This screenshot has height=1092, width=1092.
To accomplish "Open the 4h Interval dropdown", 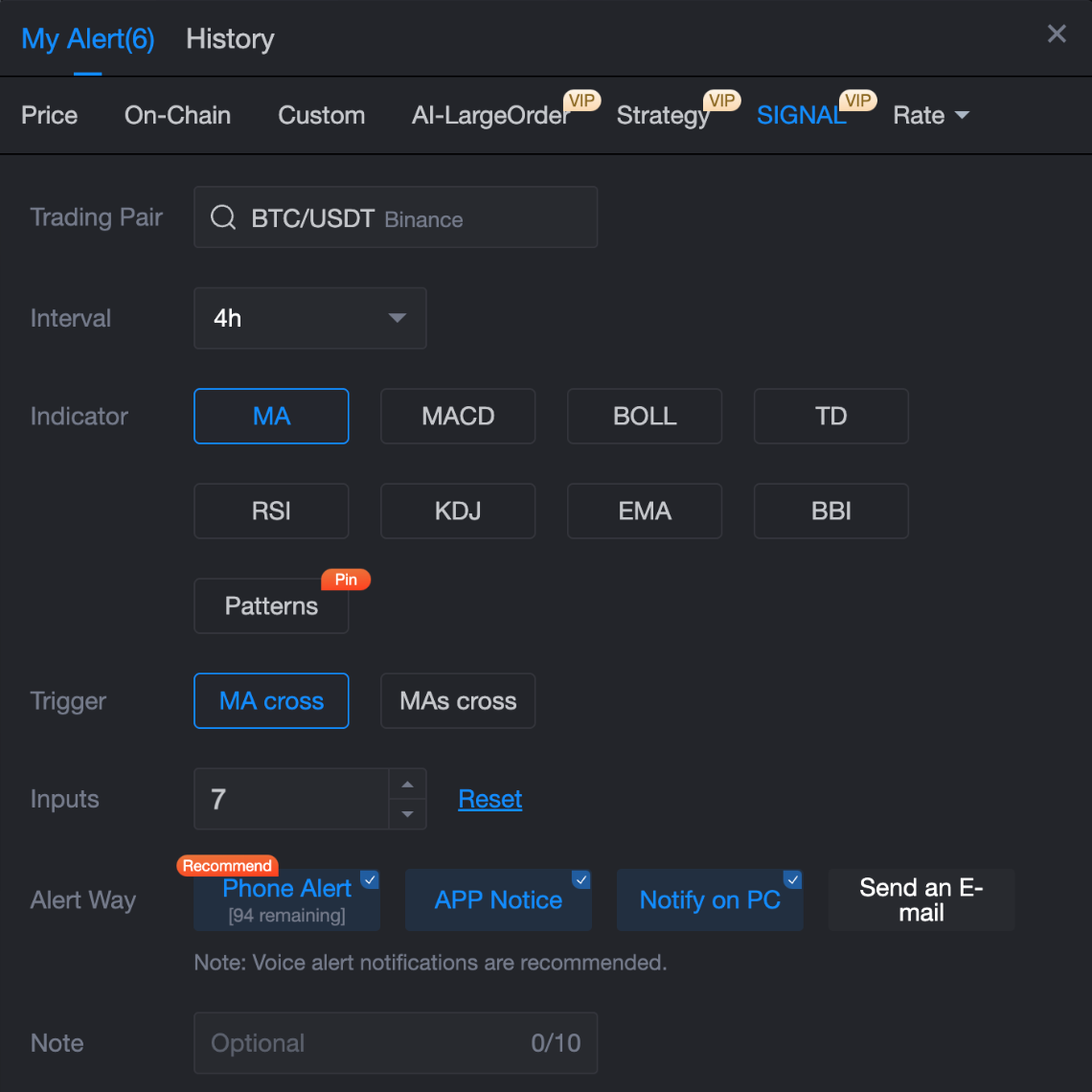I will (x=309, y=318).
